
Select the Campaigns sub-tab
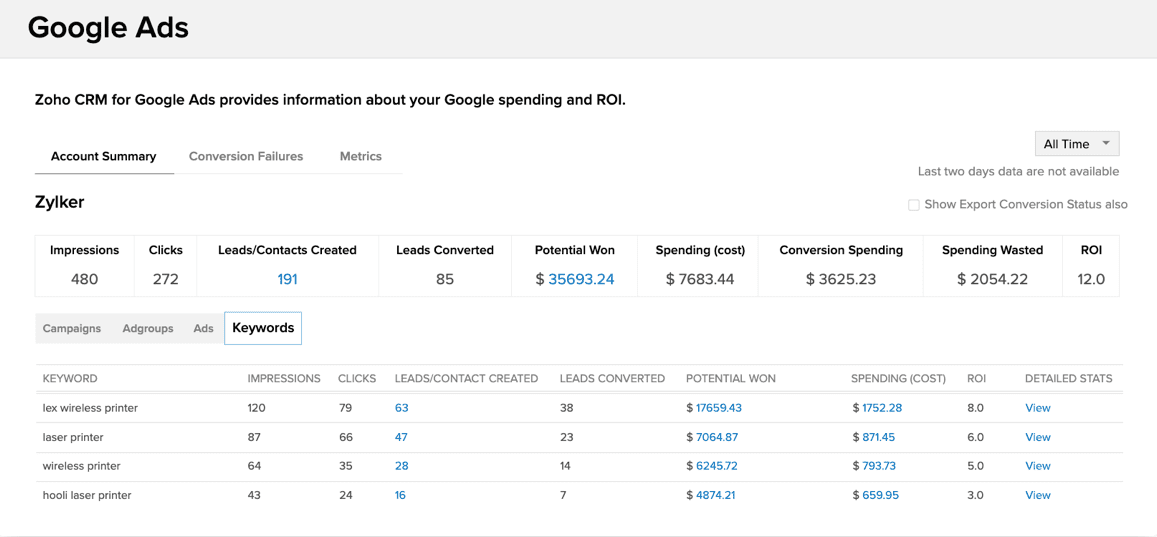click(x=72, y=328)
